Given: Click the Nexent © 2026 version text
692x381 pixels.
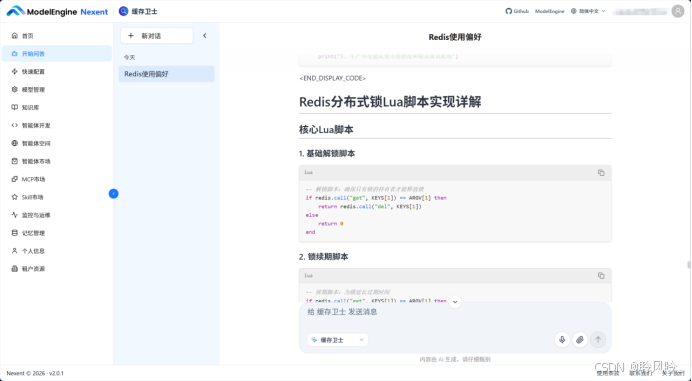Looking at the screenshot, I should (x=35, y=373).
